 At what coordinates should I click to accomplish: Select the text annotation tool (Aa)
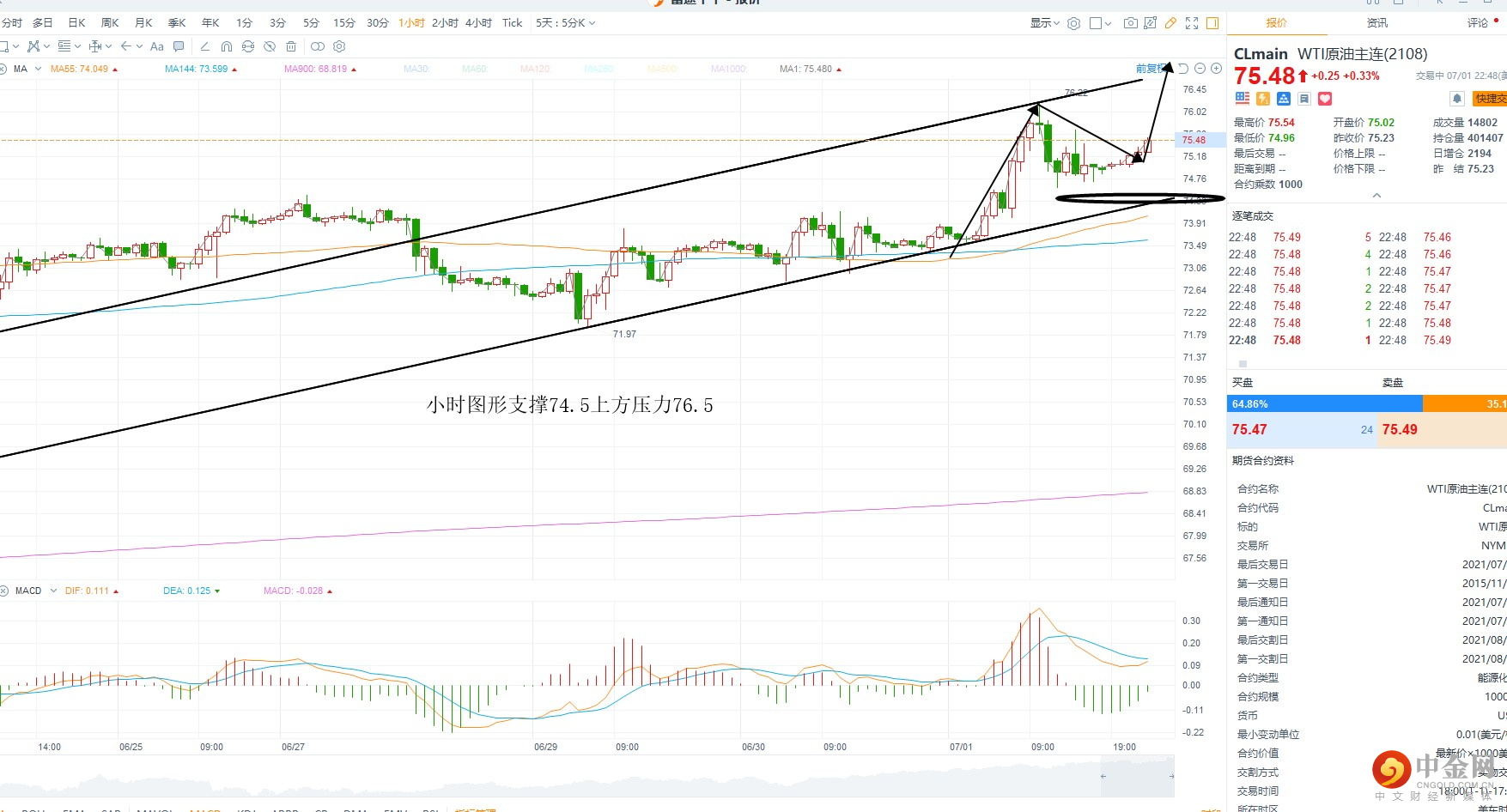pos(156,46)
